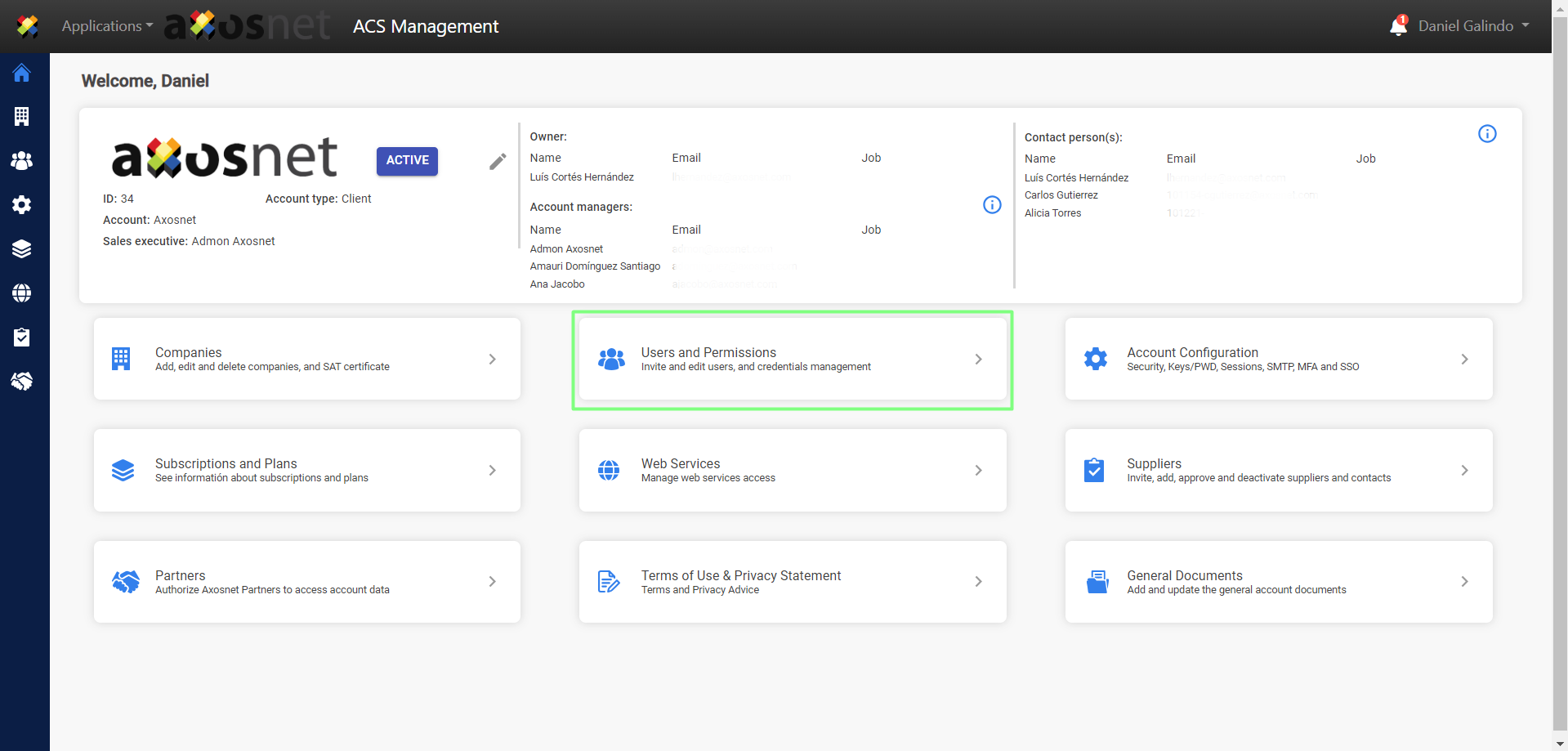Open the settings gear icon in sidebar
The image size is (1568, 751).
22,205
